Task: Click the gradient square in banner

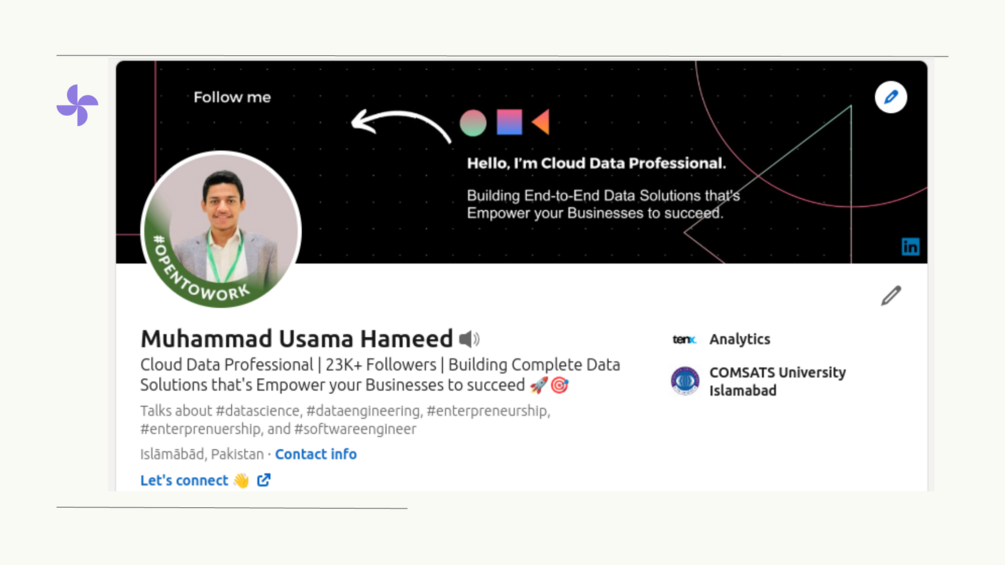Action: (x=509, y=122)
